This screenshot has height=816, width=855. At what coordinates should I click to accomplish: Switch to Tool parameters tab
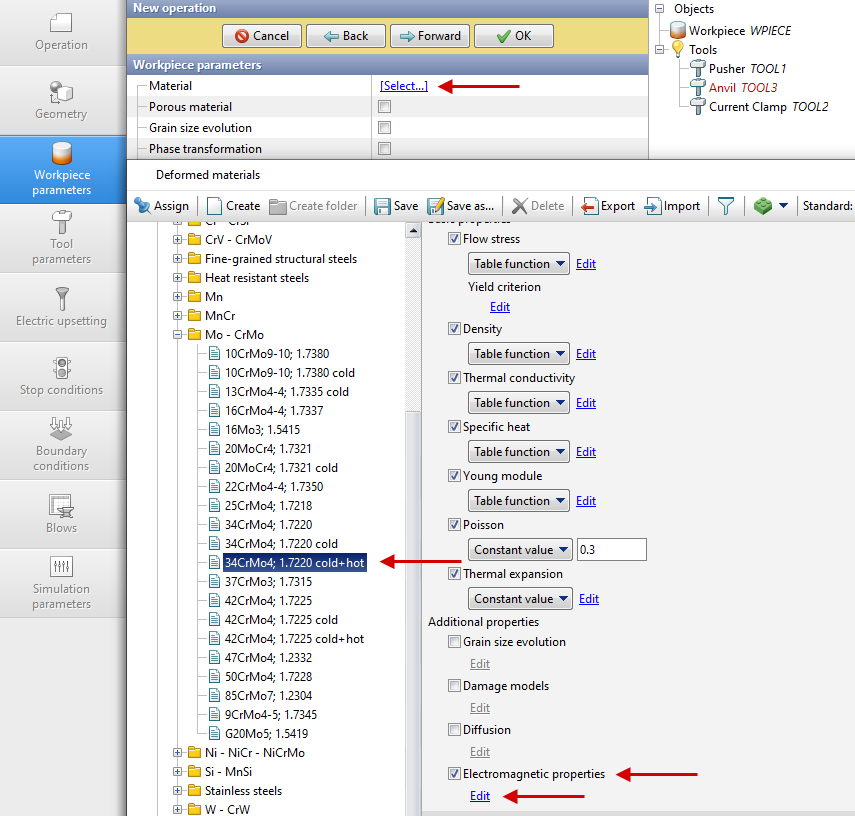62,238
